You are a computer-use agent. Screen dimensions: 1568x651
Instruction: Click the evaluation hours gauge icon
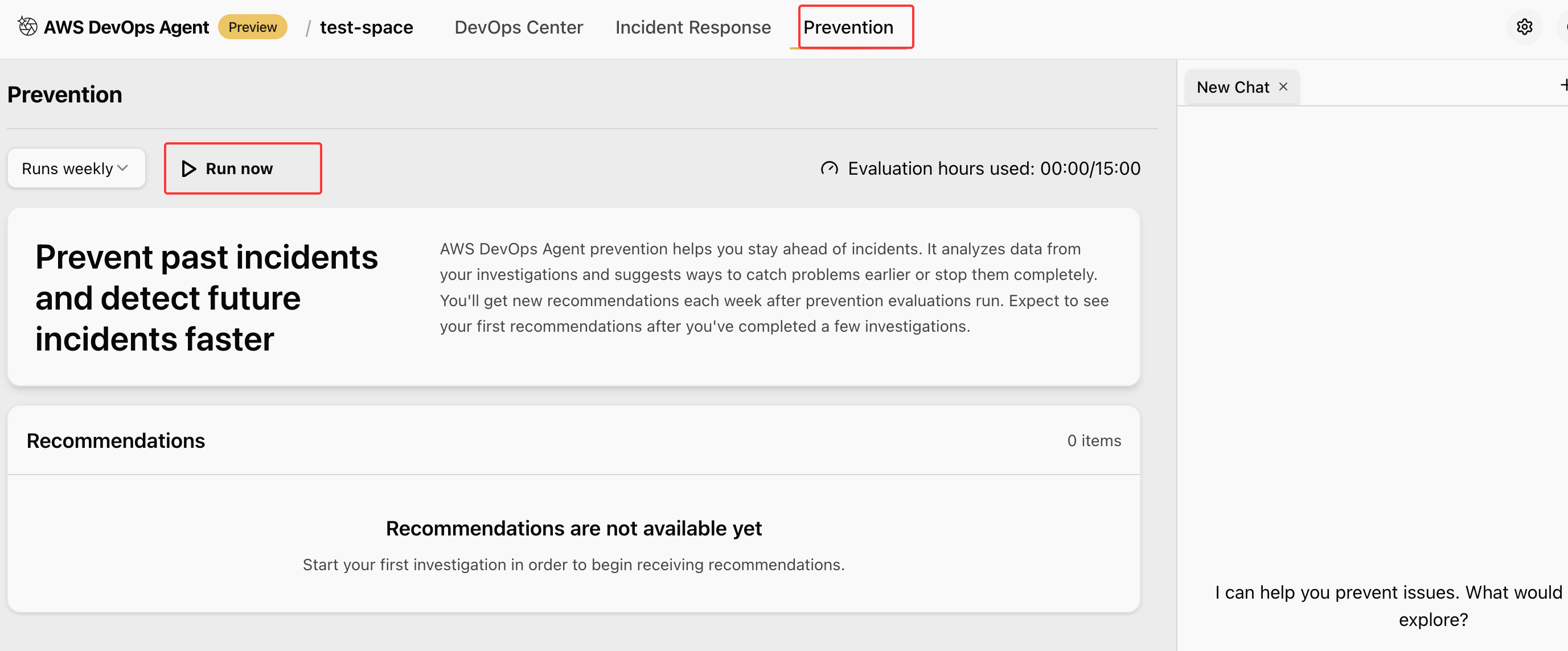(x=829, y=168)
